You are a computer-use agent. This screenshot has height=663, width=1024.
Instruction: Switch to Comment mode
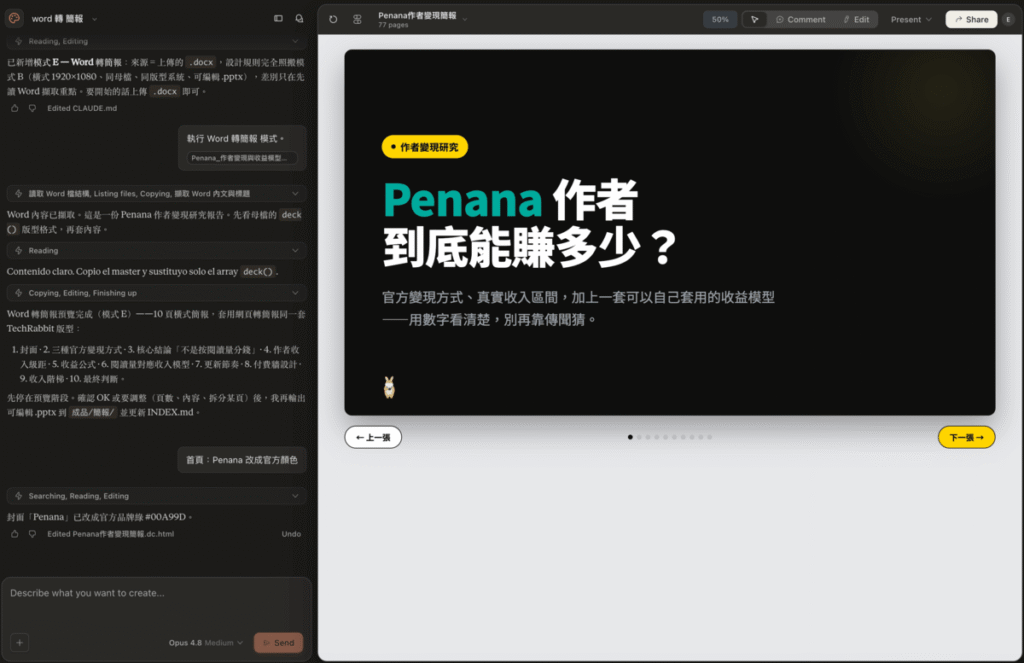click(x=801, y=20)
